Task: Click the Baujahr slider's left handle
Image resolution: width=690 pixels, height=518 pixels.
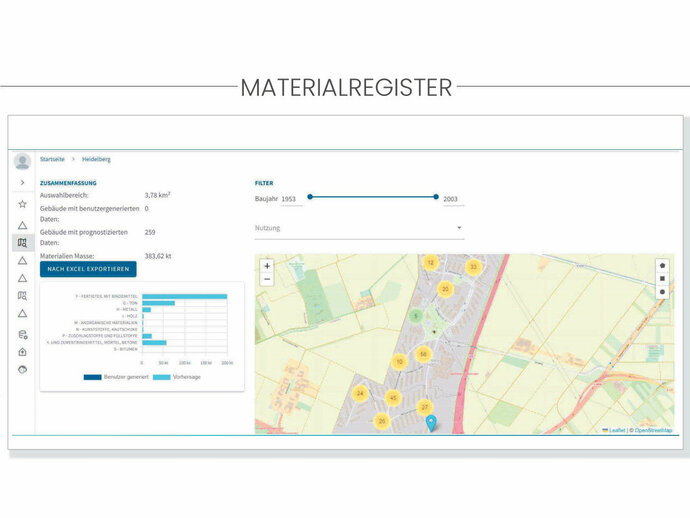Action: click(310, 197)
